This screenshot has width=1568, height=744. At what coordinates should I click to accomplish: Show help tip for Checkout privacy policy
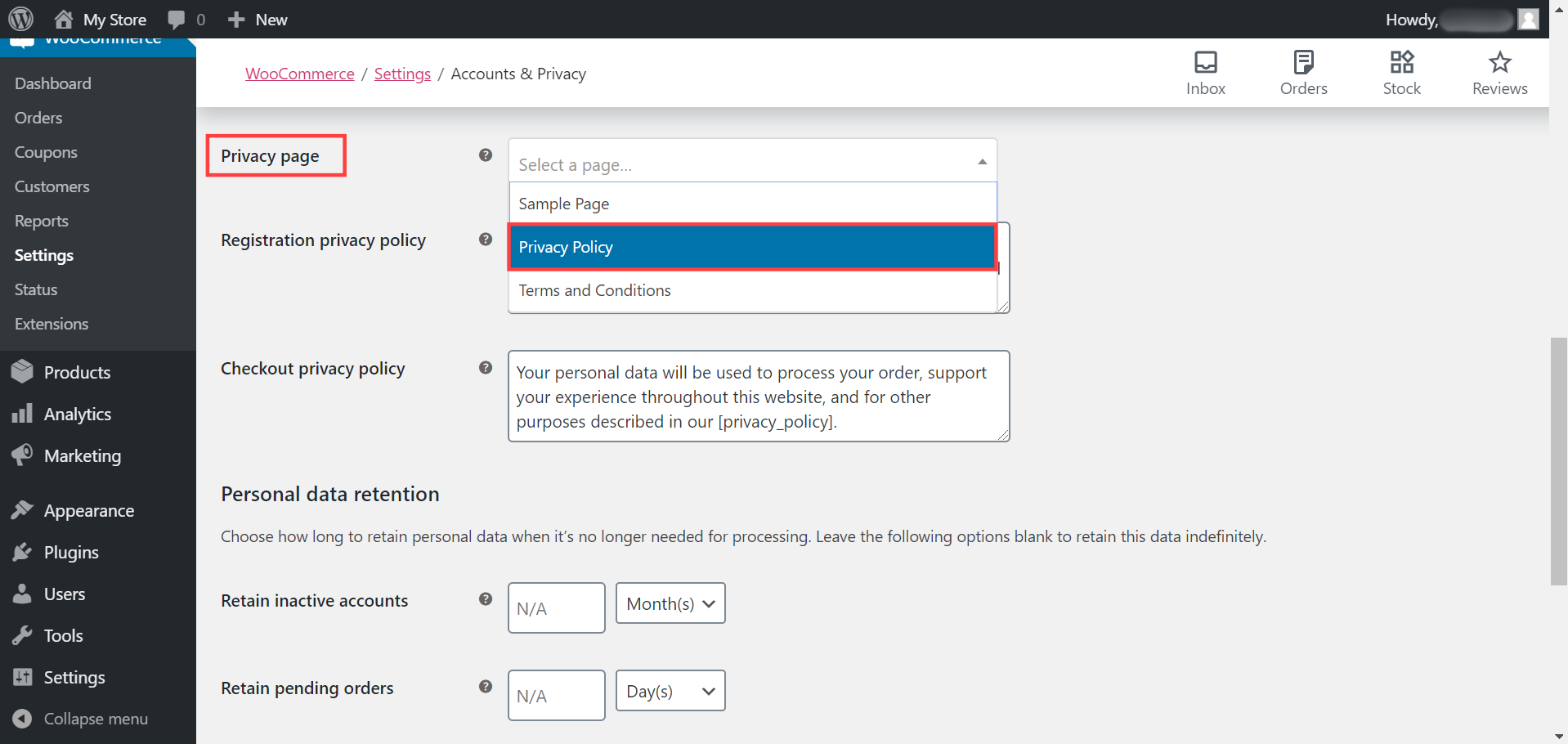486,368
